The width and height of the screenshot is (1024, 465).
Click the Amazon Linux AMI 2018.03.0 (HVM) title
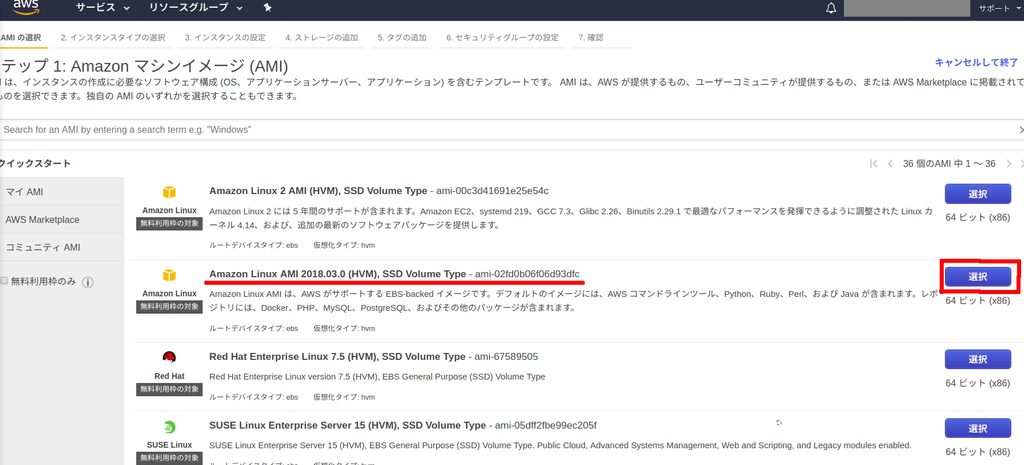(338, 273)
